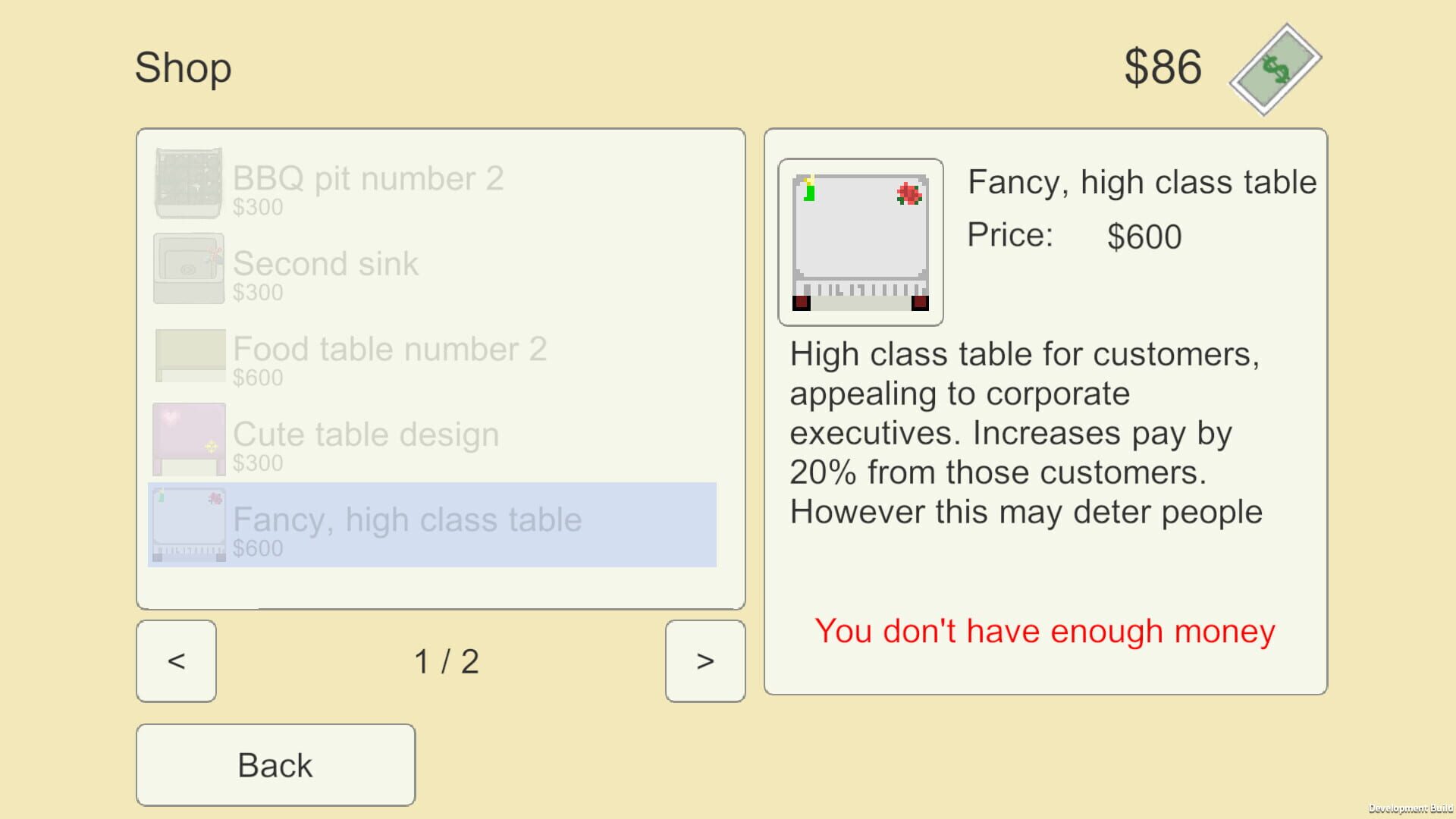Viewport: 1456px width, 819px height.
Task: Click the large fancy table preview image
Action: (x=861, y=242)
